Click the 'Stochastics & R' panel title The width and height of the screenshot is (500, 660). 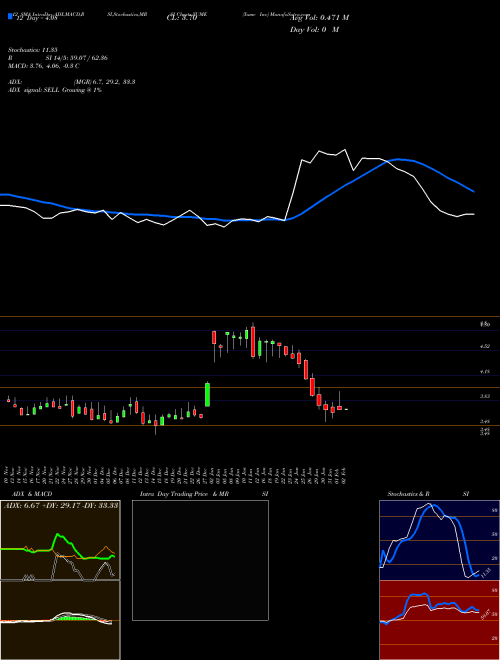(408, 494)
